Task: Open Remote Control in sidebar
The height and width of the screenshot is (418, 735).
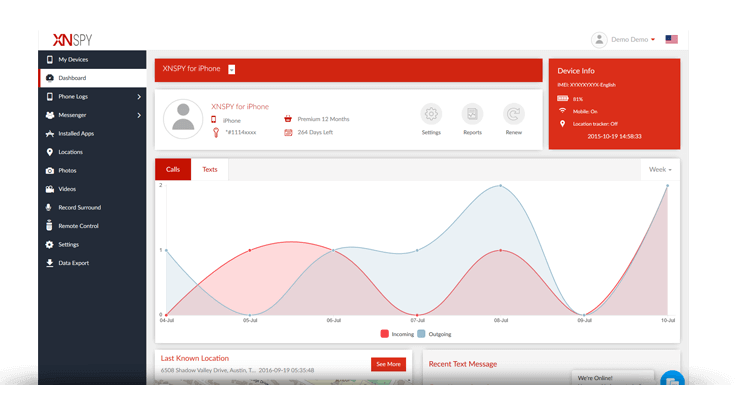Action: [92, 226]
